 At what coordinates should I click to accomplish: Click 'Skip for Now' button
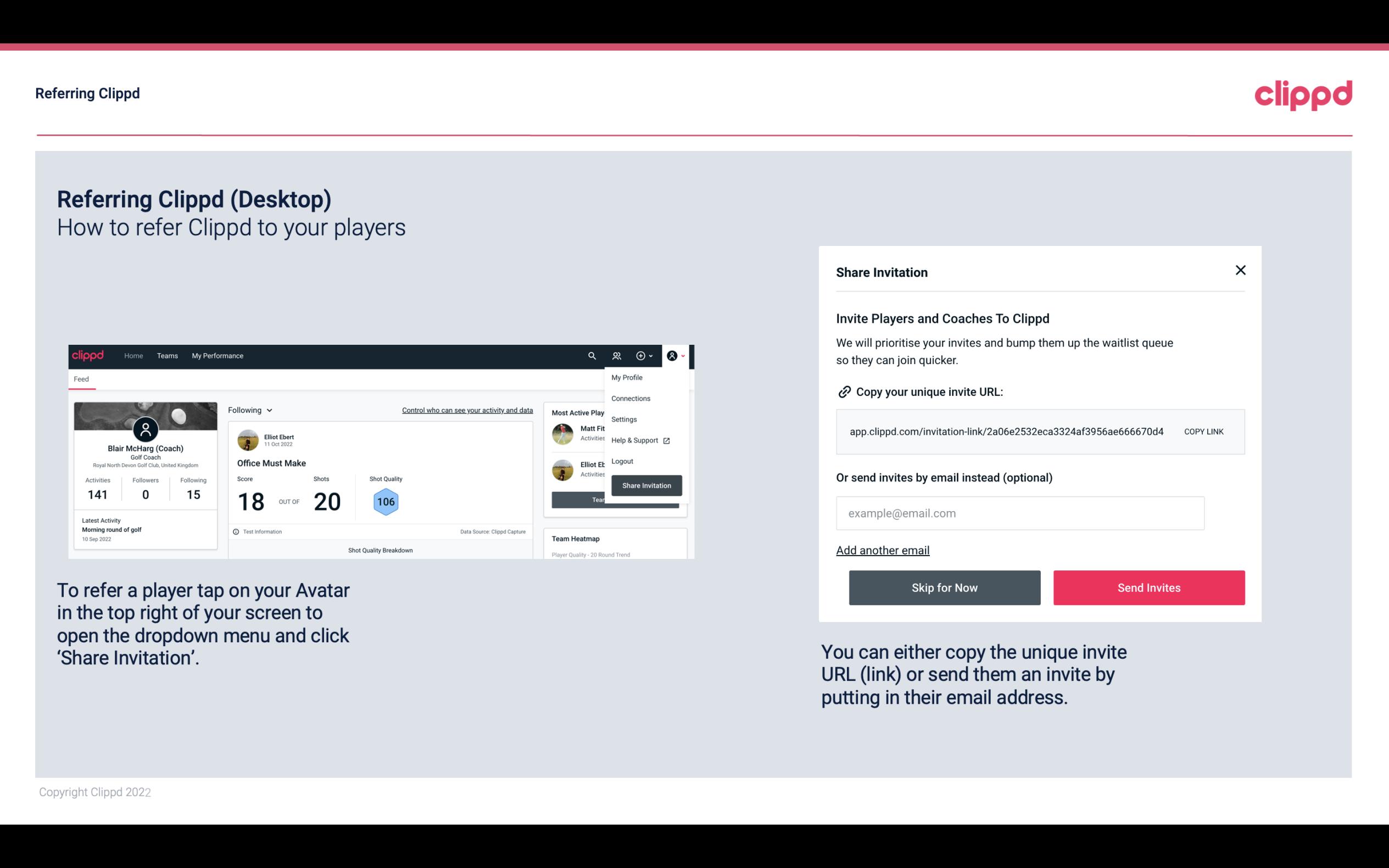point(944,588)
